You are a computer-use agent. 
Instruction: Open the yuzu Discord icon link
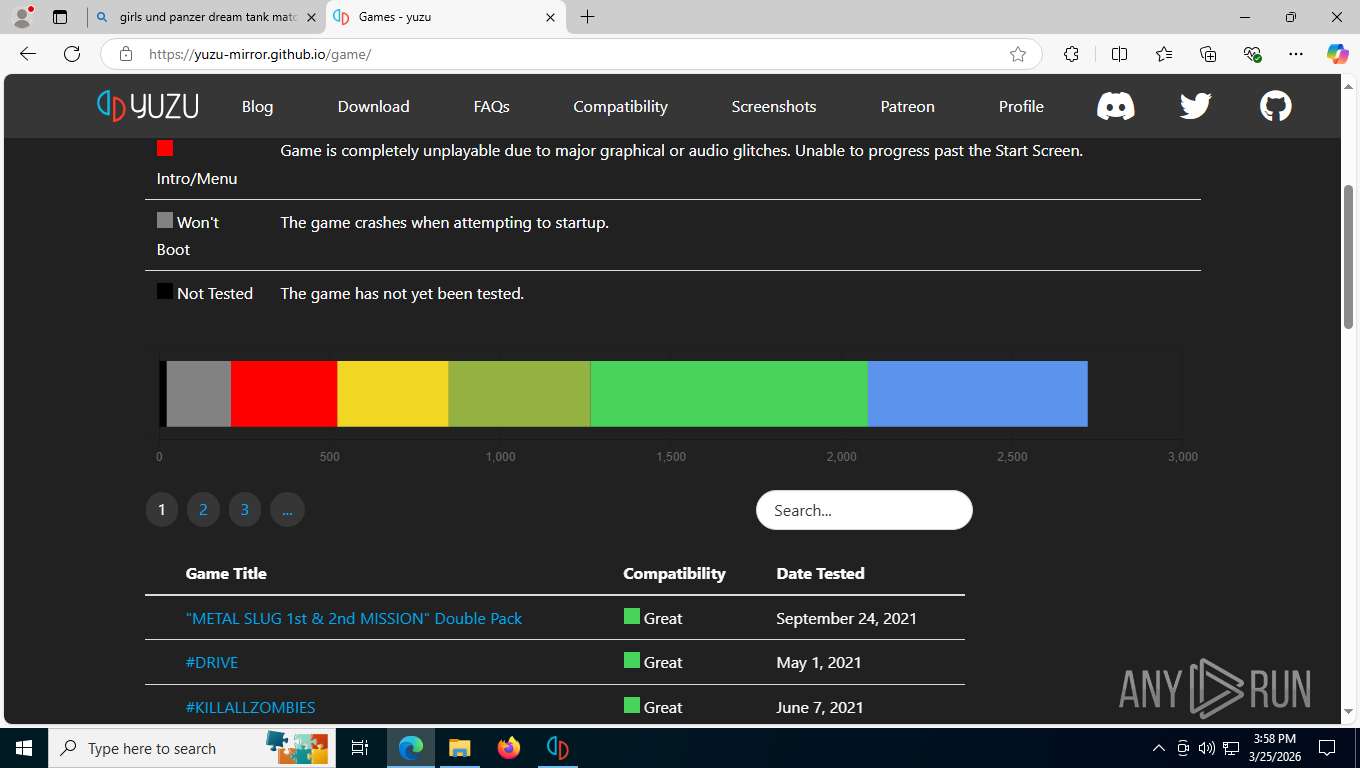click(x=1116, y=106)
